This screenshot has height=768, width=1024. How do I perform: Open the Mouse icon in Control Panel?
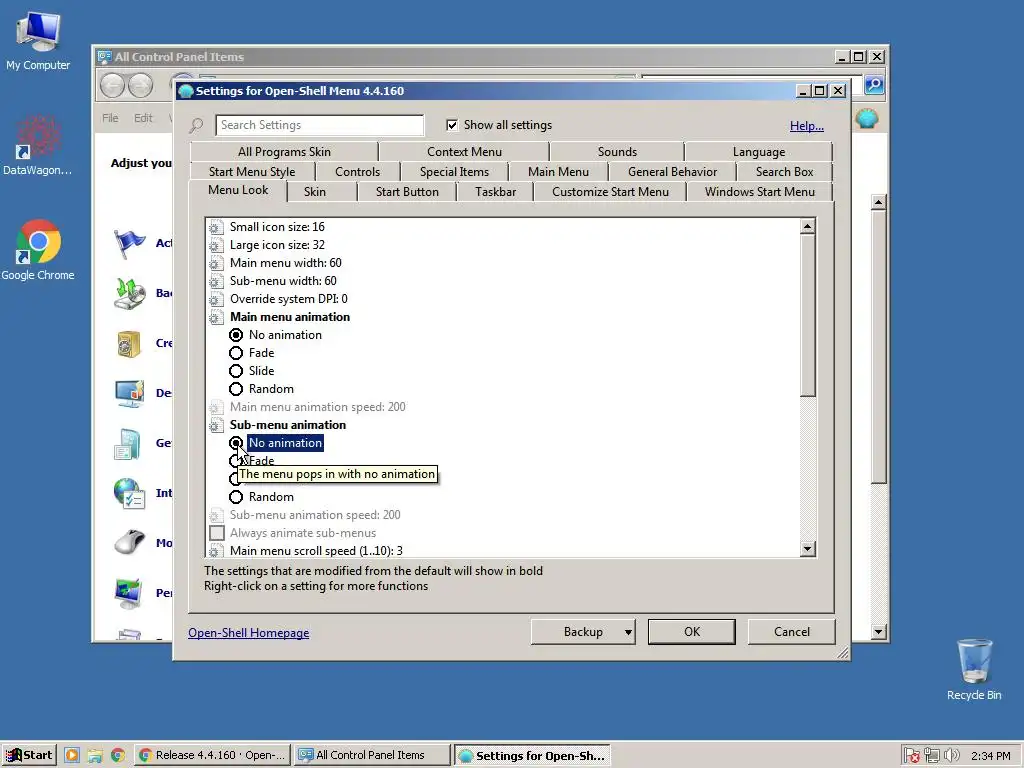[x=129, y=543]
